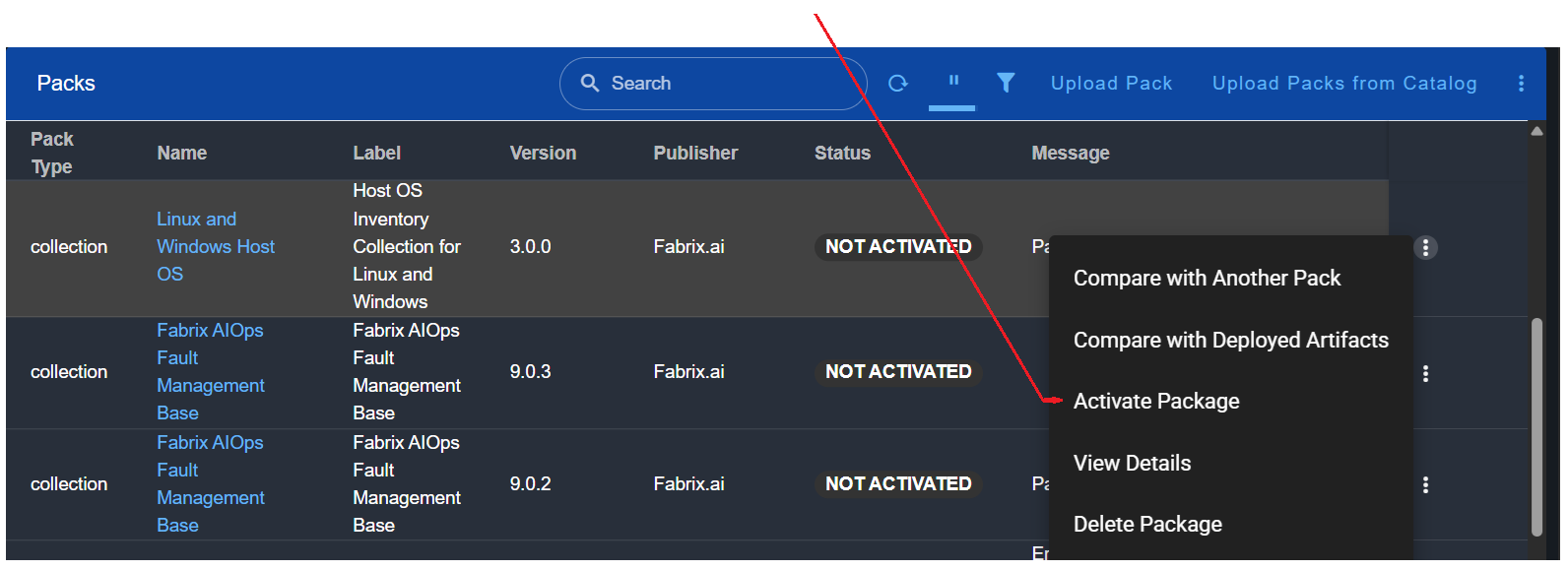Open the Linux and Windows Host OS link
The image size is (1568, 570).
215,247
